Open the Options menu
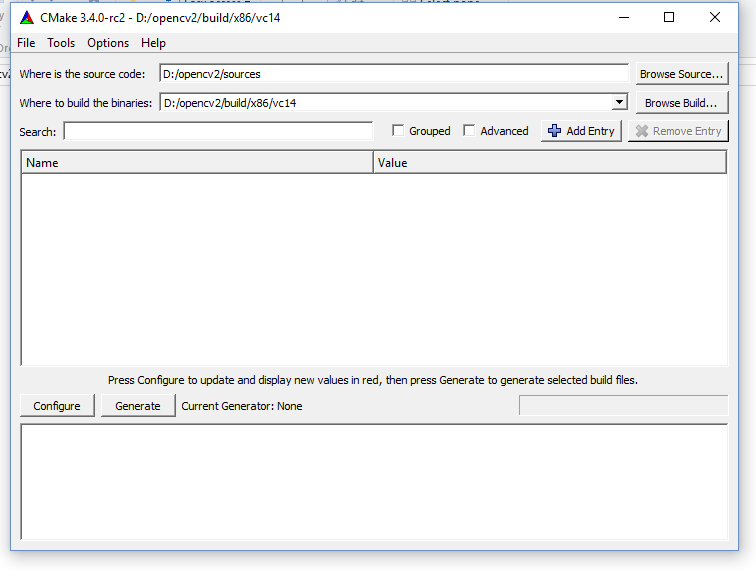Image resolution: width=756 pixels, height=571 pixels. tap(108, 43)
